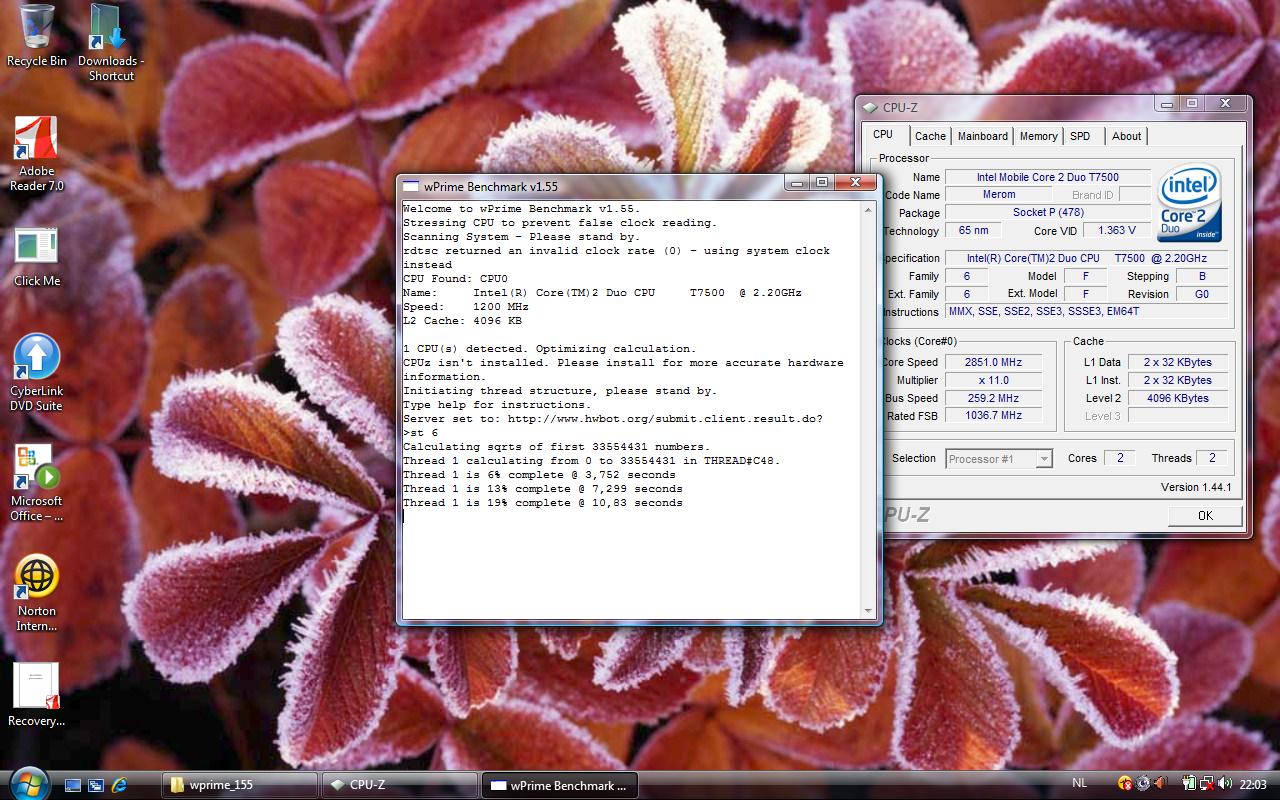Click the Revision value G0
The width and height of the screenshot is (1280, 800).
pyautogui.click(x=1202, y=294)
